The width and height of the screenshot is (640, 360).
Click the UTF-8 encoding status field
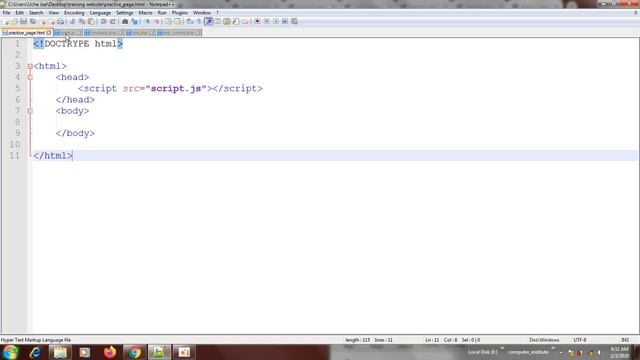(x=580, y=340)
